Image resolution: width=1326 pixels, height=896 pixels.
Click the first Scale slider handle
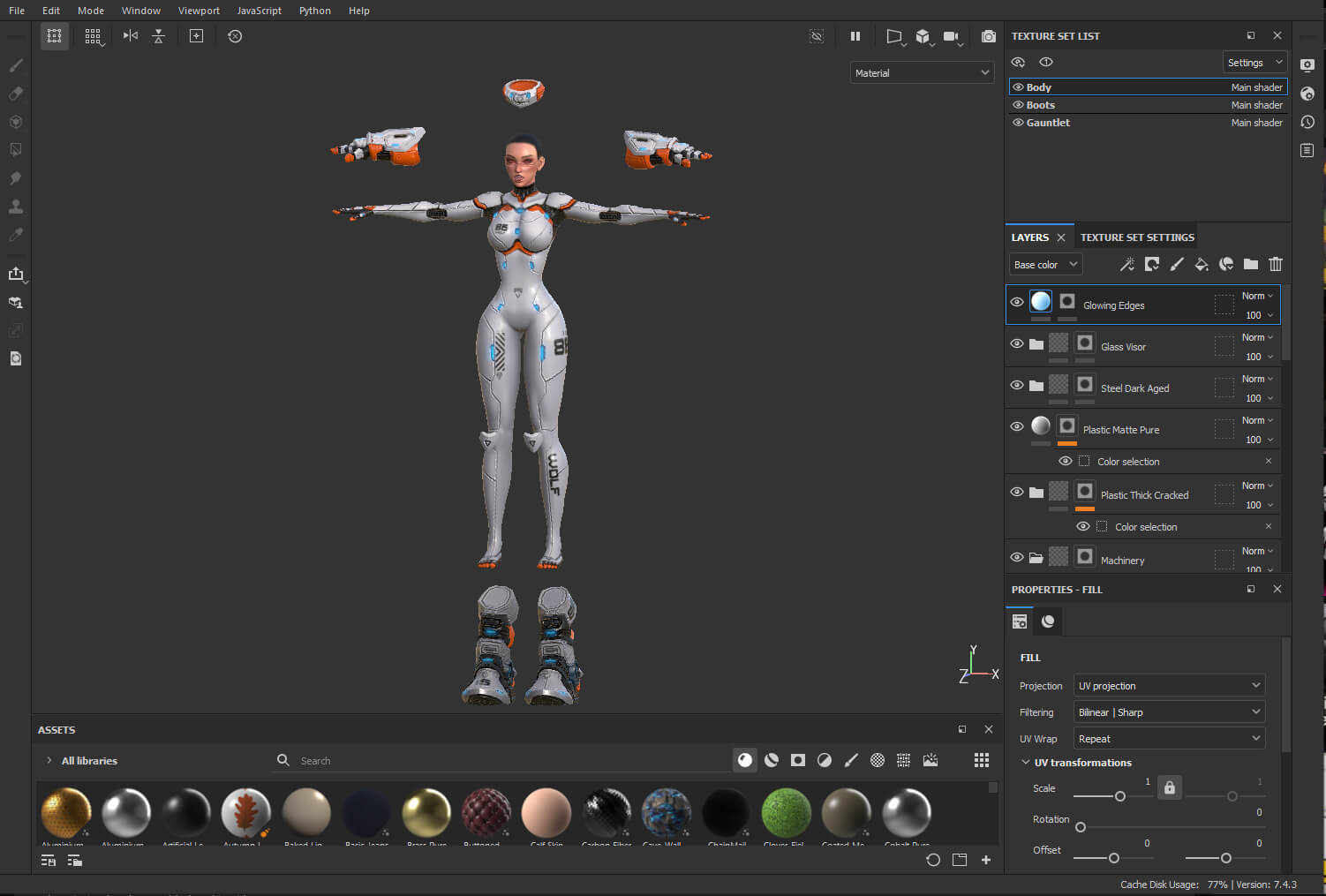click(x=1120, y=796)
